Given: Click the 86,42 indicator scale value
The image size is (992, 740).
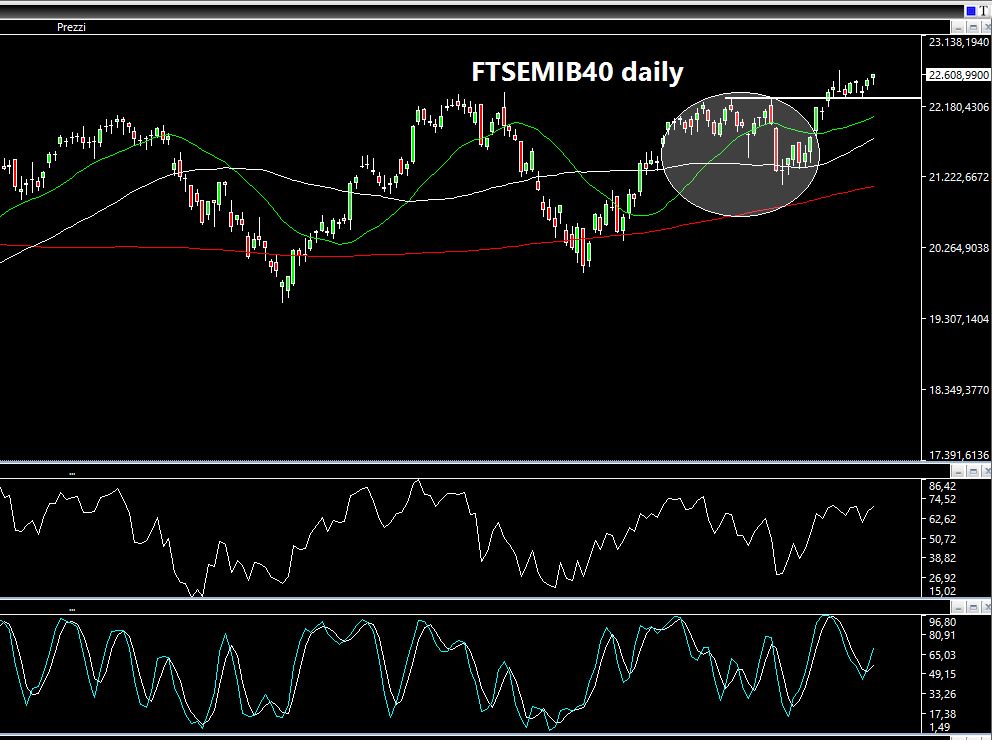Looking at the screenshot, I should (943, 486).
